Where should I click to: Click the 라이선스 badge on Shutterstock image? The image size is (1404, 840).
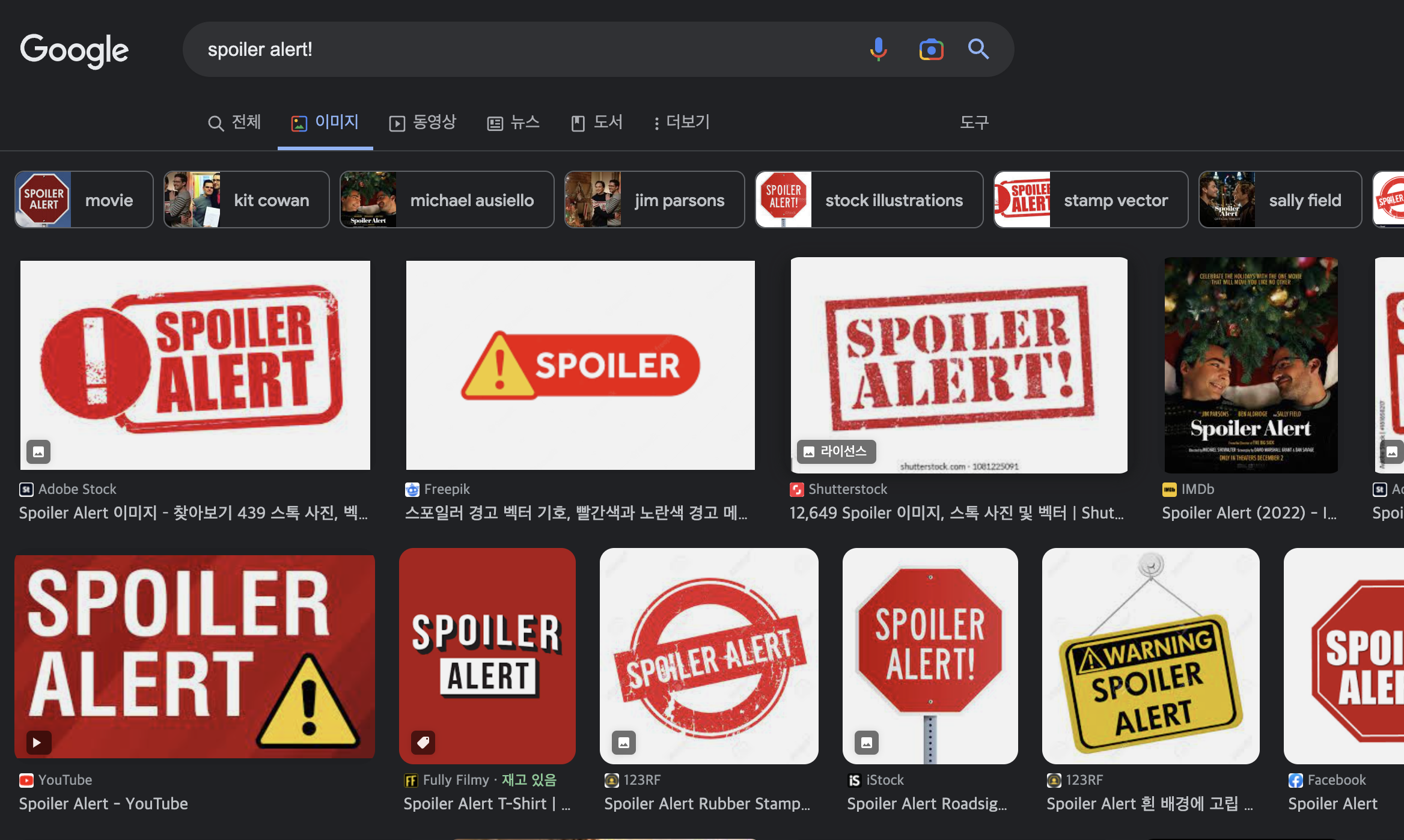click(x=837, y=452)
